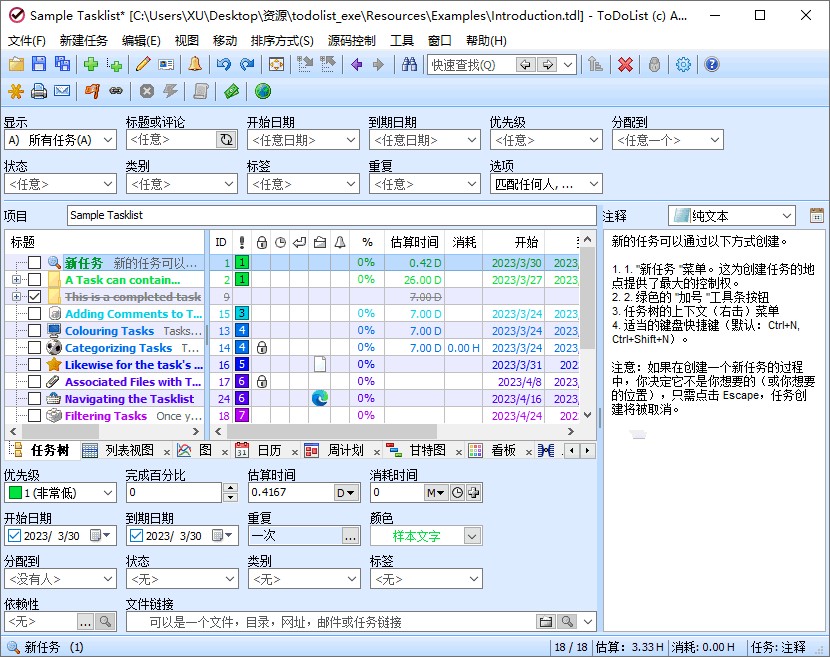
Task: Open preferences with the gear icon
Action: pyautogui.click(x=683, y=65)
